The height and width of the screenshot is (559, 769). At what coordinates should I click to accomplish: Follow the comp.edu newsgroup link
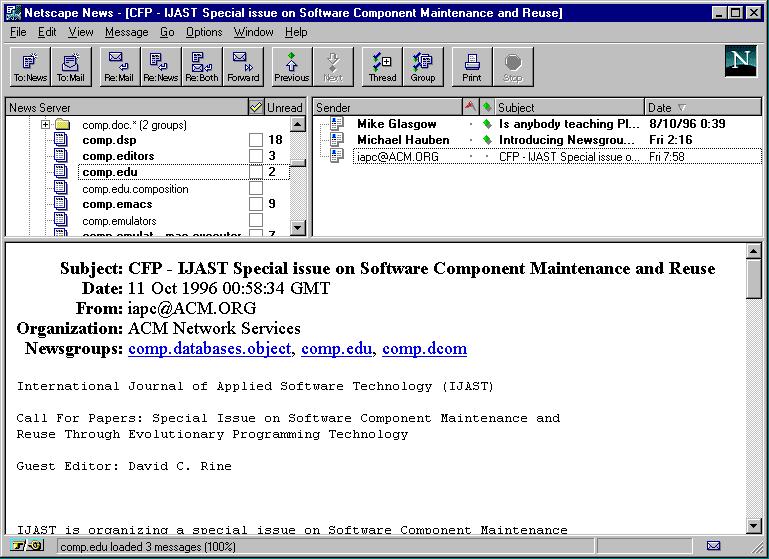coord(336,349)
